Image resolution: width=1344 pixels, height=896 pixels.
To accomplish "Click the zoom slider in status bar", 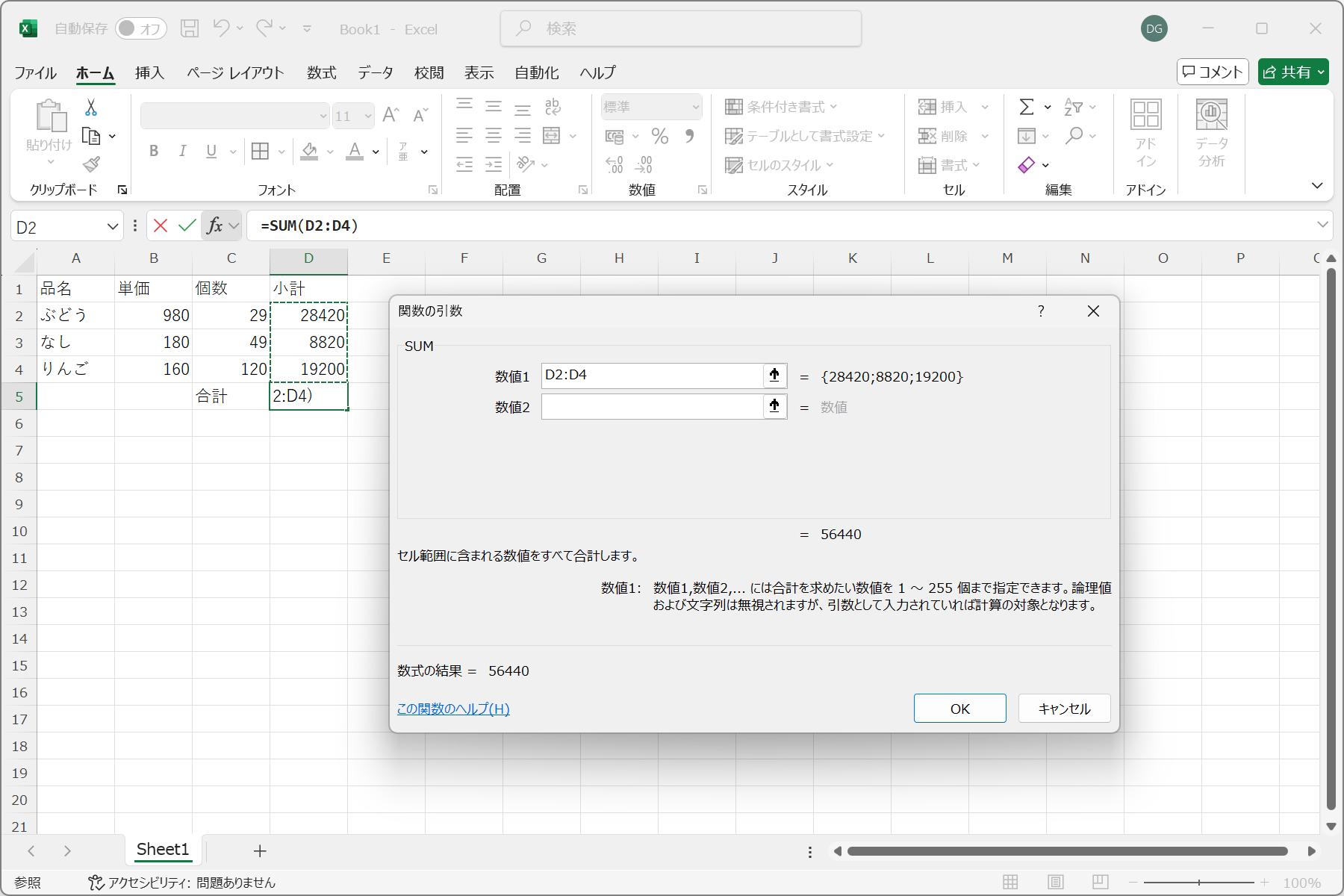I will click(1199, 883).
